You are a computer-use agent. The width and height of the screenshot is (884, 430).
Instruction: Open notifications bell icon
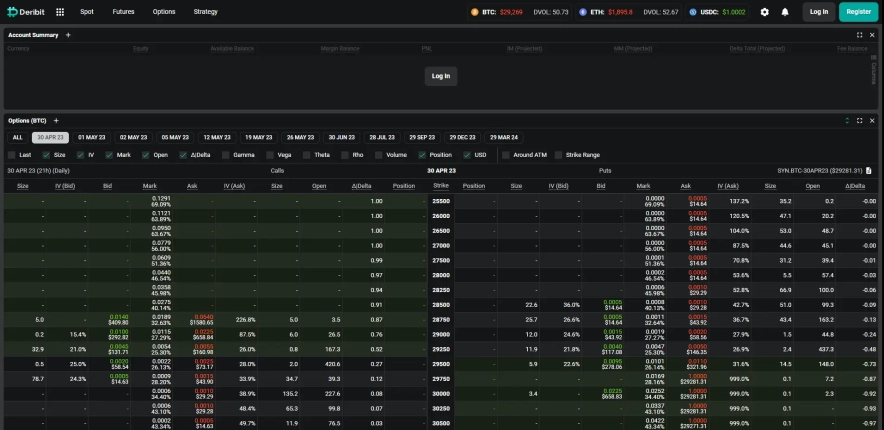point(785,12)
